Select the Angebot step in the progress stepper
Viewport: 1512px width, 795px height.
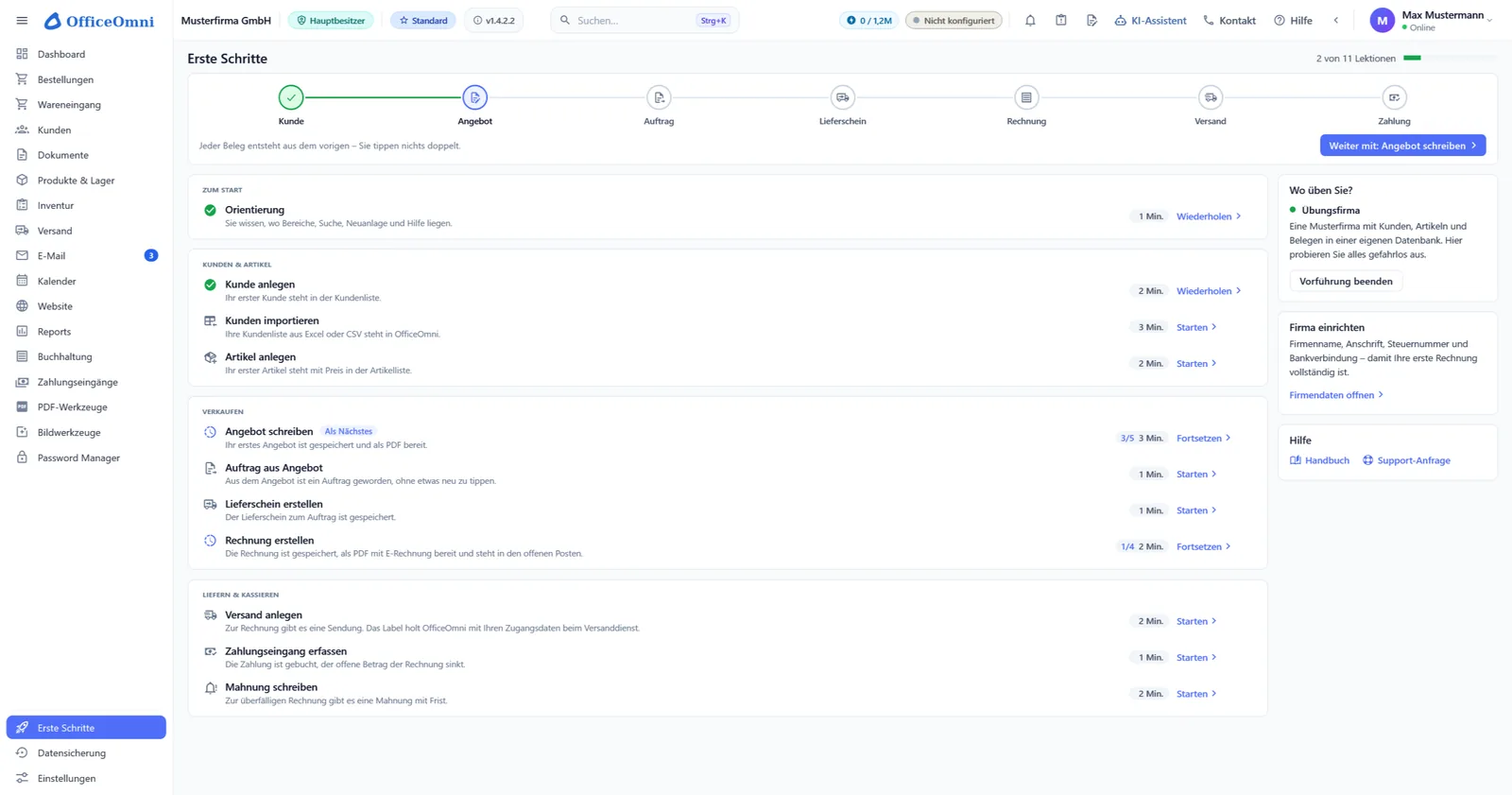click(474, 97)
